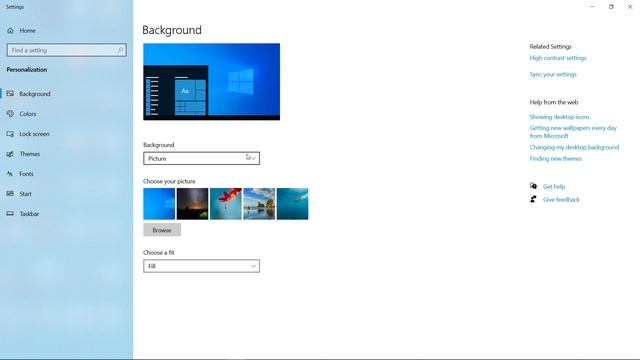Click the Fonts icon in sidebar
This screenshot has width=640, height=360.
(x=10, y=173)
